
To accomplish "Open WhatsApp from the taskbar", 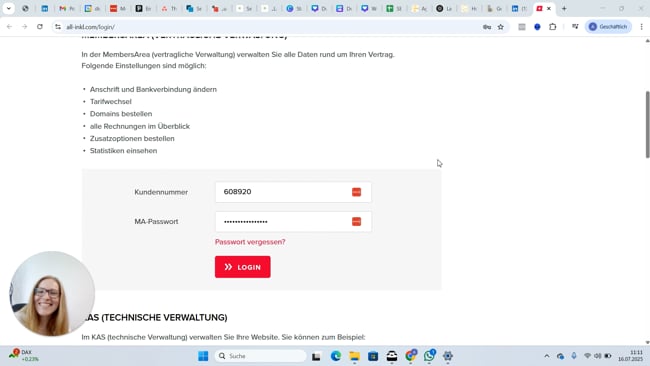I will (429, 356).
